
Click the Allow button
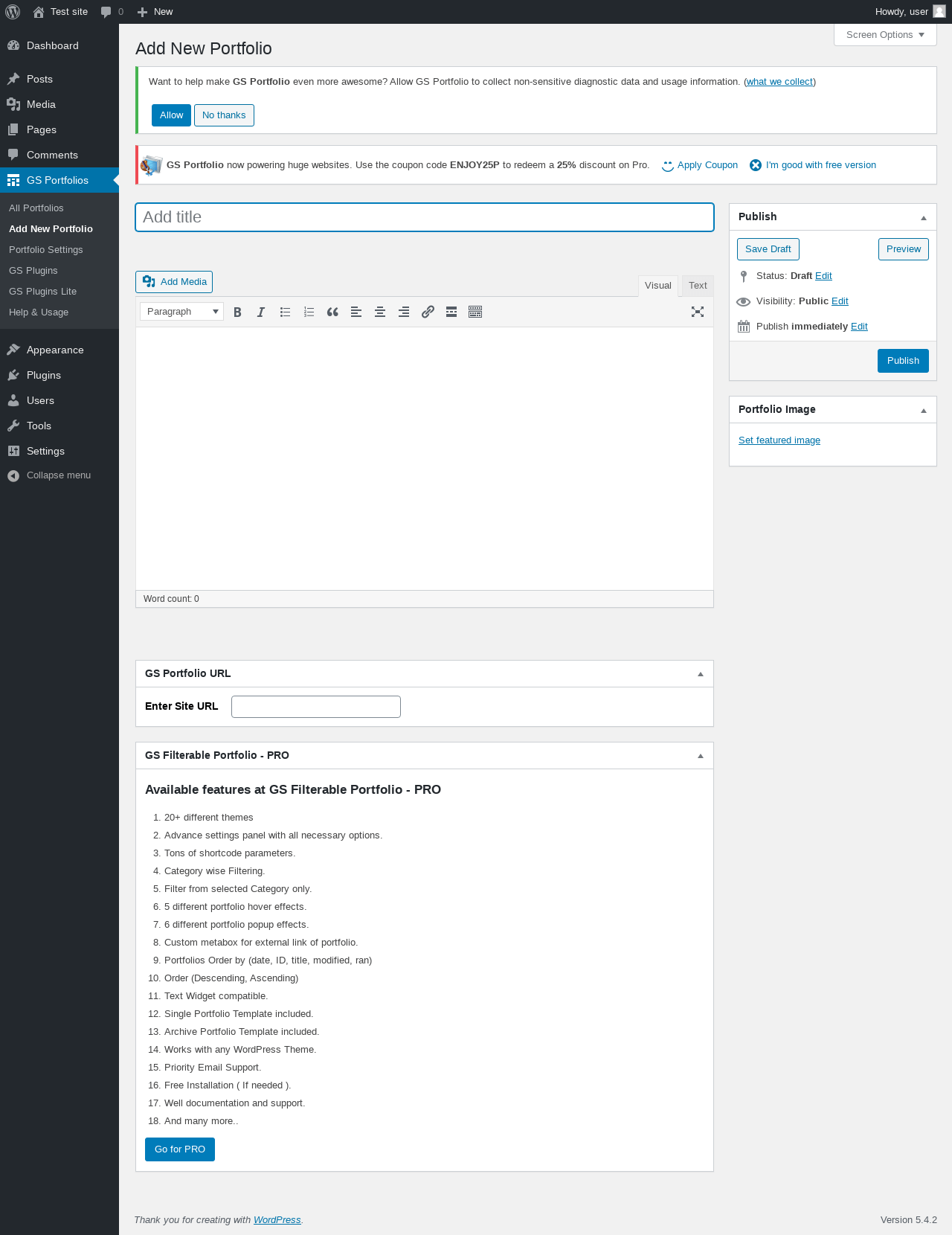(x=171, y=115)
